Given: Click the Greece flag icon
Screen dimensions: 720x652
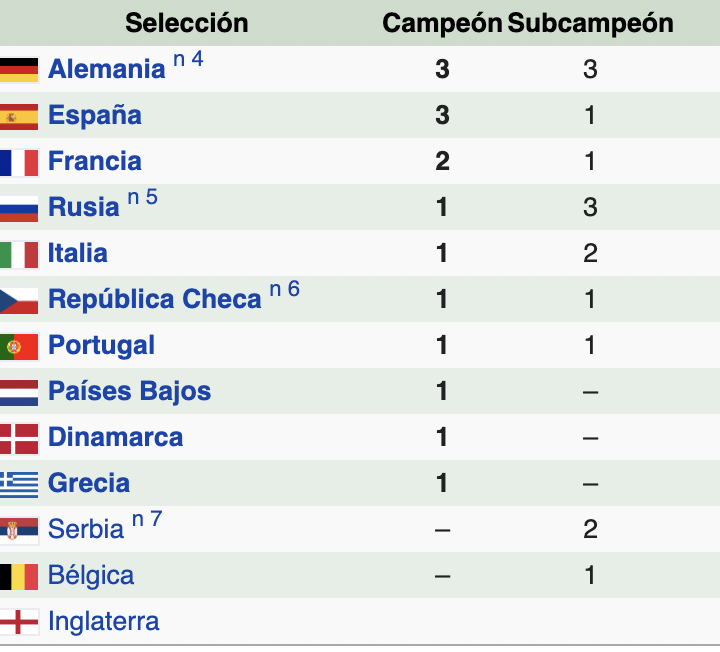Looking at the screenshot, I should 19,485.
